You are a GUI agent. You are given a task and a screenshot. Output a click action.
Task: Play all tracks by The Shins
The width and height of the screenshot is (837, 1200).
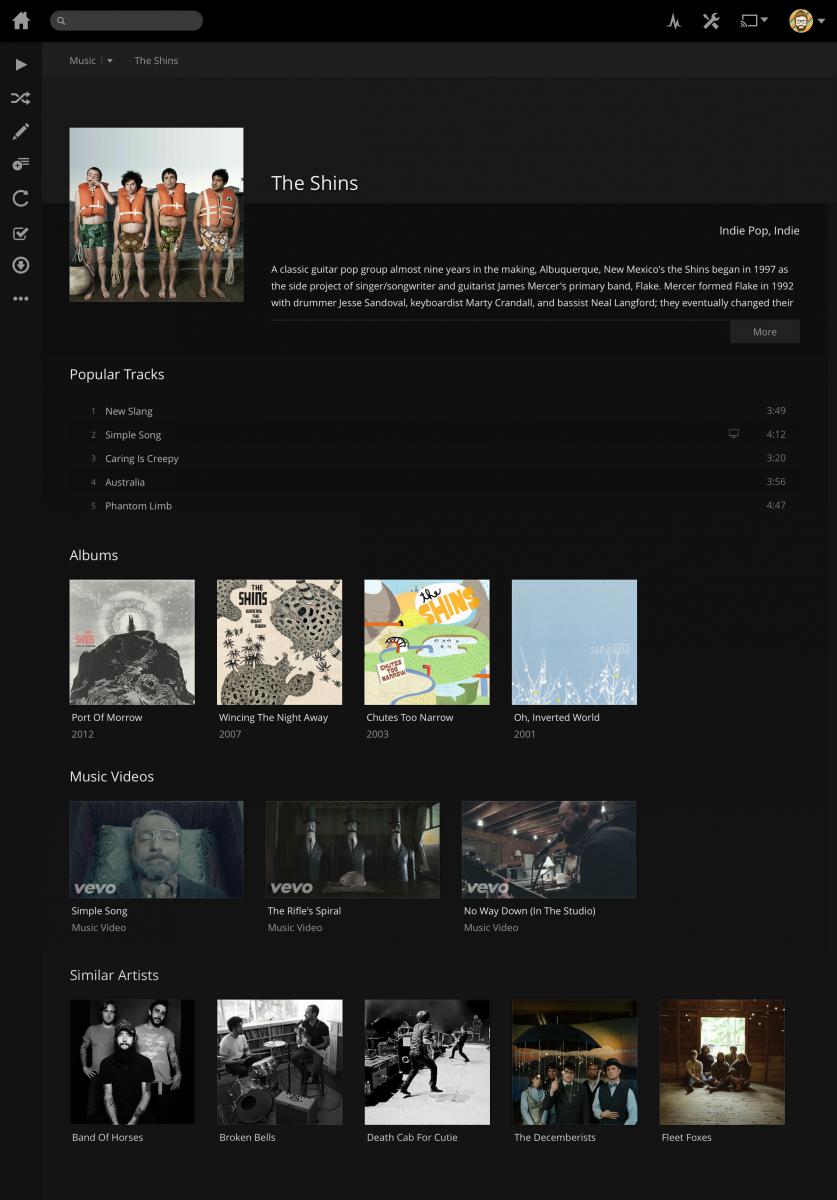tap(21, 65)
